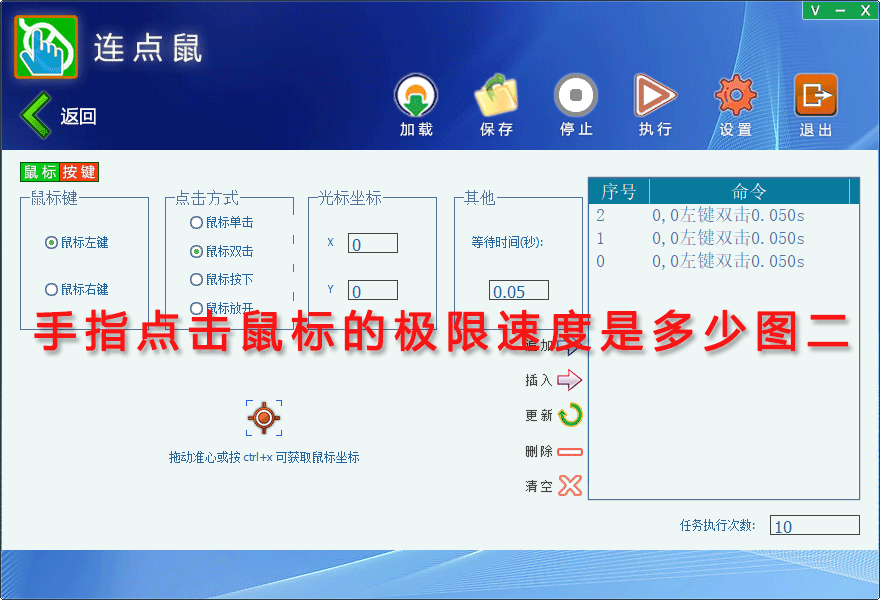The height and width of the screenshot is (600, 880).
Task: Click the 序号 column header
Action: point(619,191)
